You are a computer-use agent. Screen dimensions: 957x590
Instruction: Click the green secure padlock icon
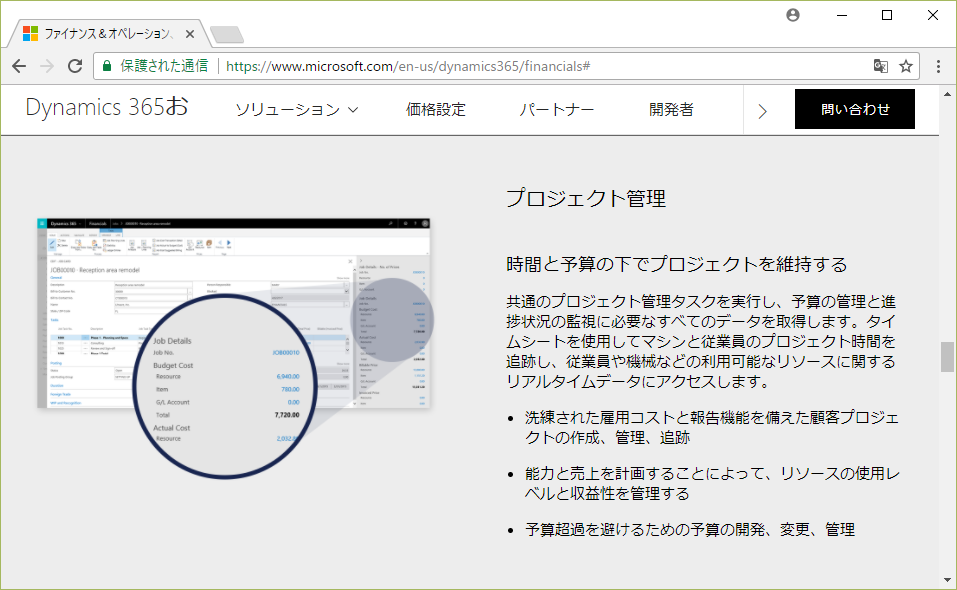point(107,66)
